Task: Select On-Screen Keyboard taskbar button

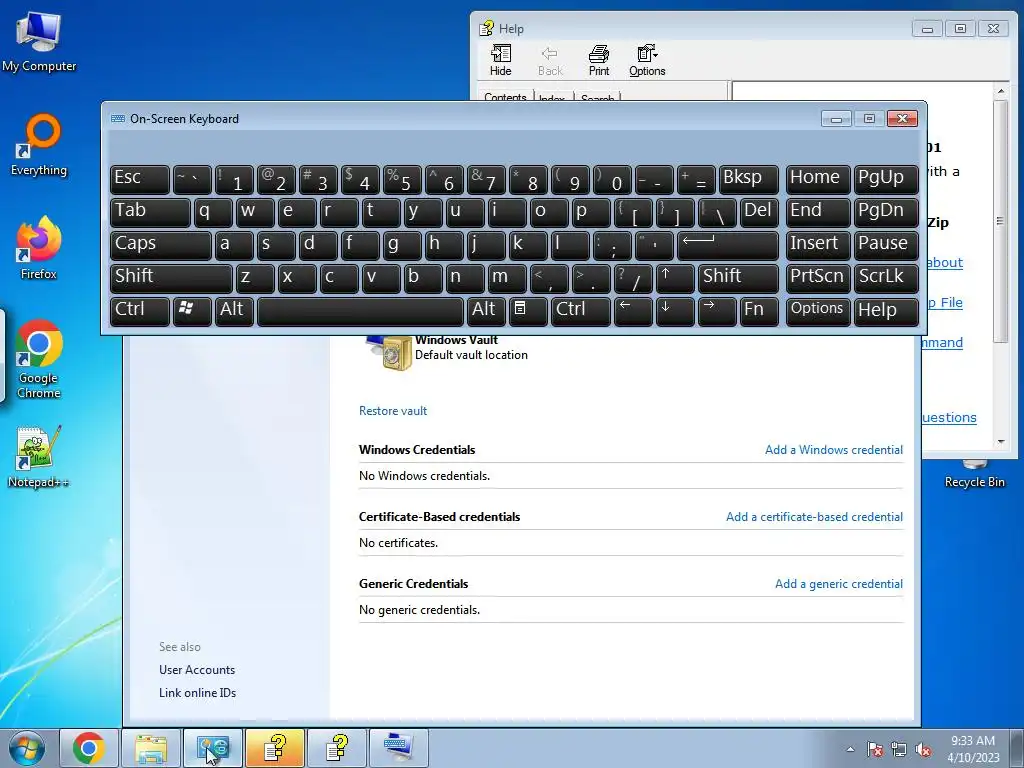Action: coord(399,748)
